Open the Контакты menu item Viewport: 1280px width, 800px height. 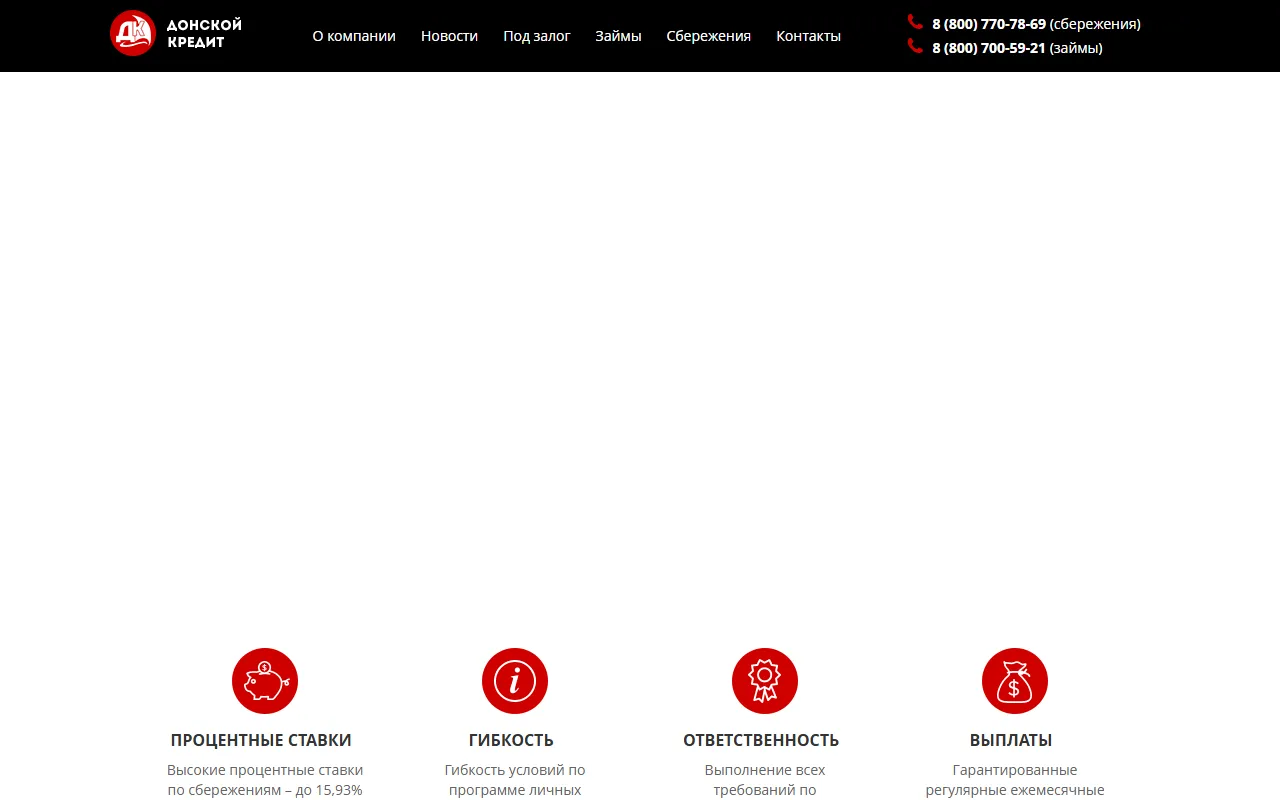point(809,36)
